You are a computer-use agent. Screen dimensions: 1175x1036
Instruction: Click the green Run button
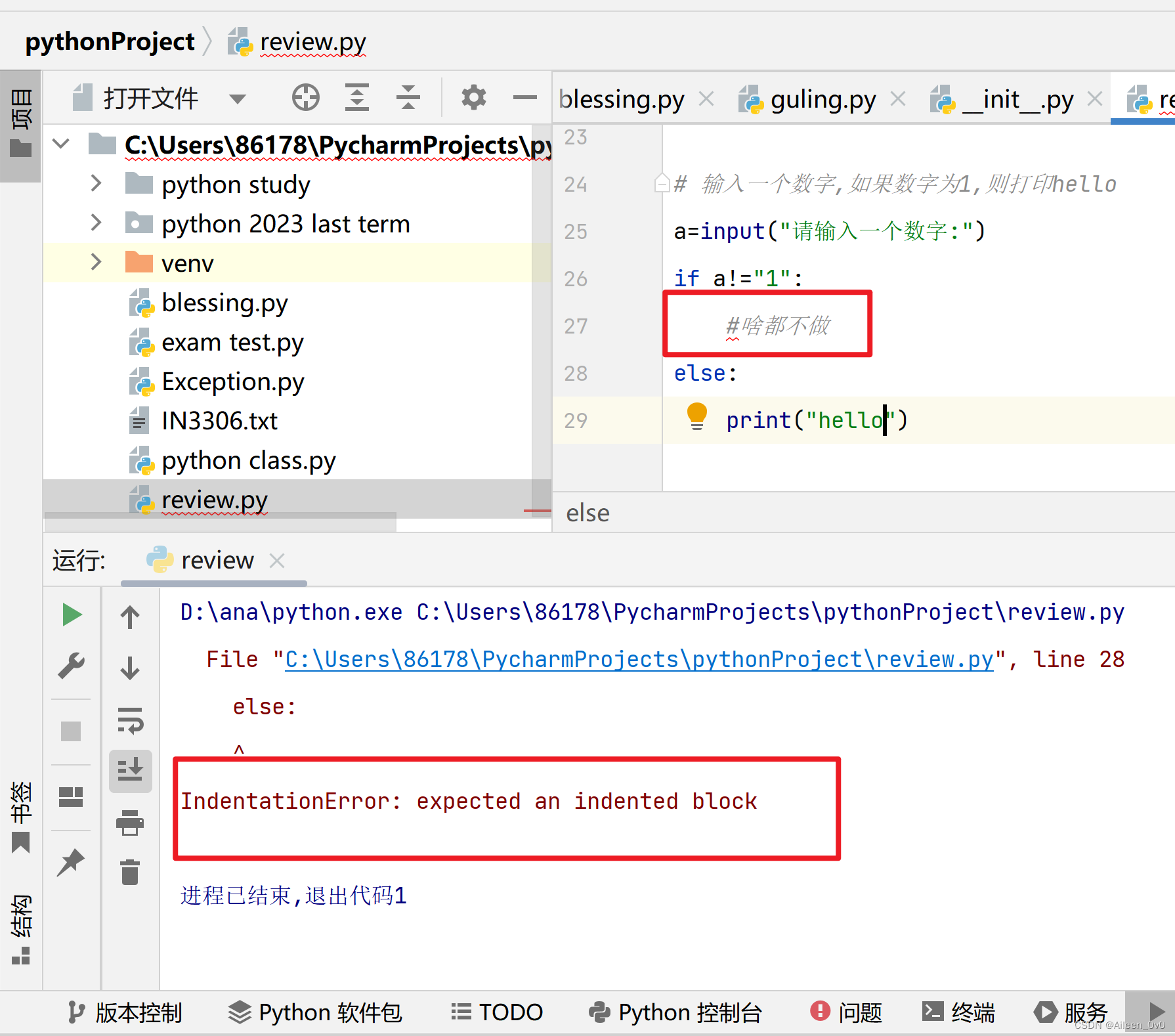(72, 615)
